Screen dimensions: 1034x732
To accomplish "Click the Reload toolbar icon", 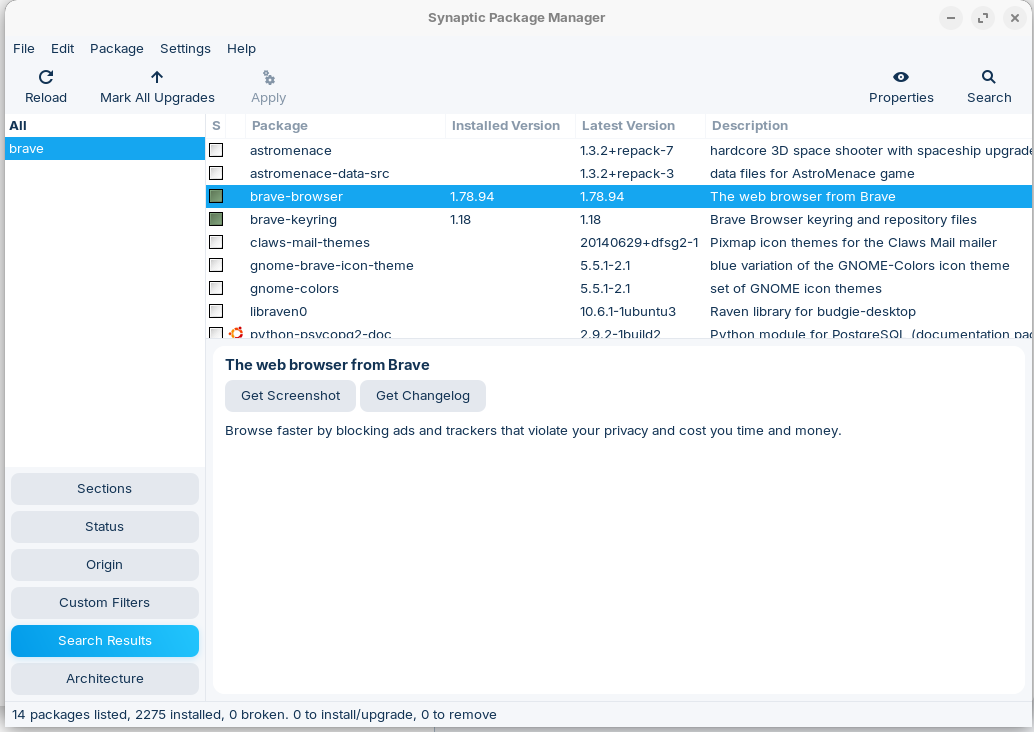I will click(46, 77).
